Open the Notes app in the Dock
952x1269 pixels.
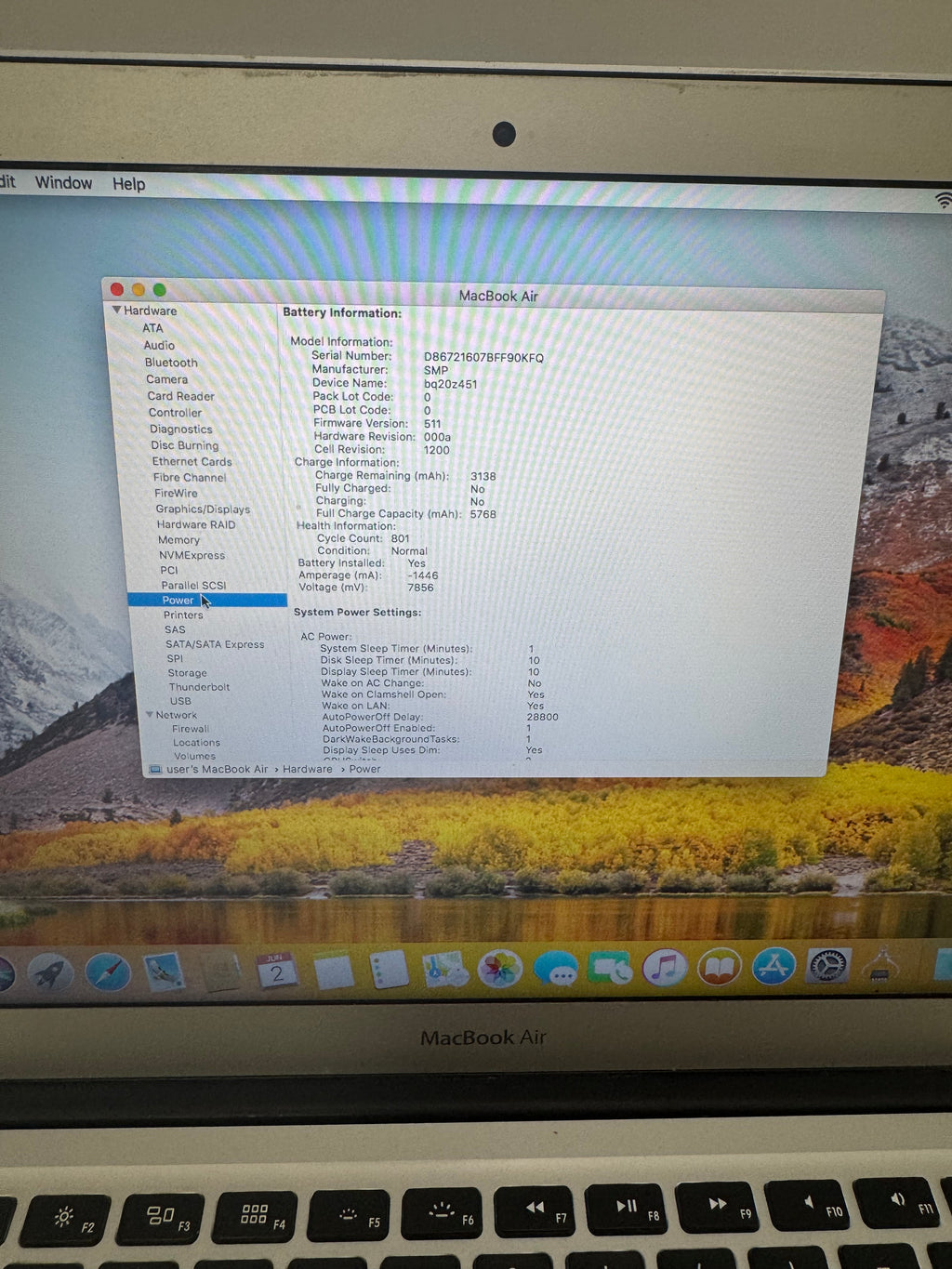point(333,971)
